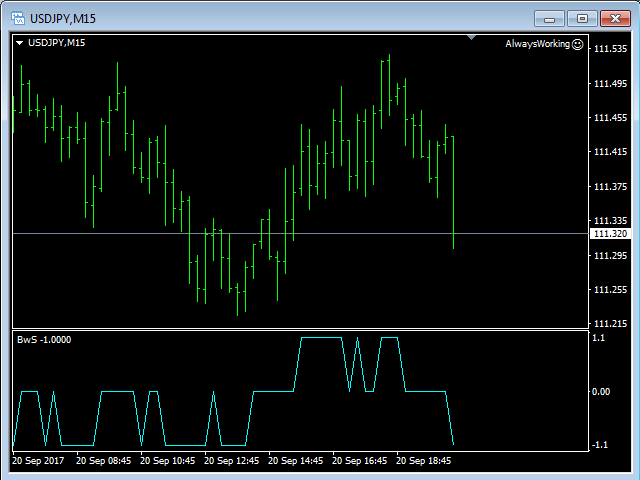Click the chart shift triangle marker at top

[x=471, y=38]
